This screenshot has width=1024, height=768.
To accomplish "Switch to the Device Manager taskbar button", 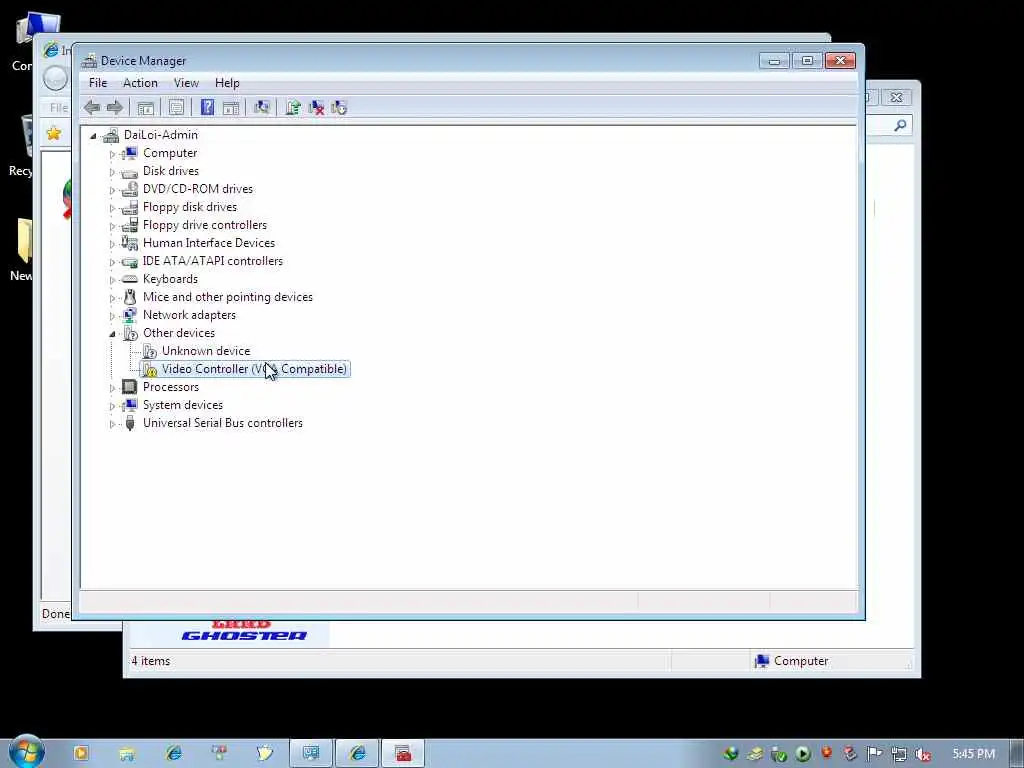I will [x=311, y=753].
